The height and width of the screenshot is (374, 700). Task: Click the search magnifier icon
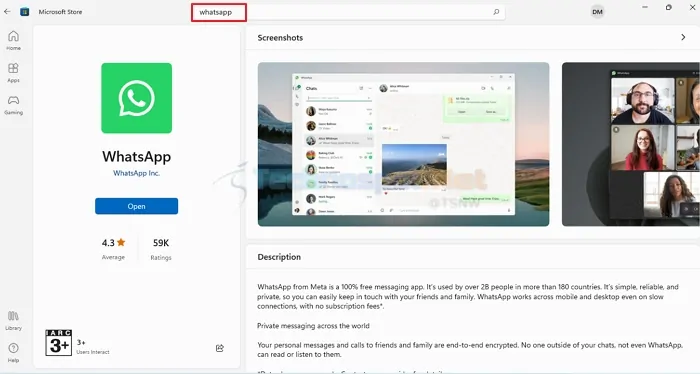click(x=496, y=12)
